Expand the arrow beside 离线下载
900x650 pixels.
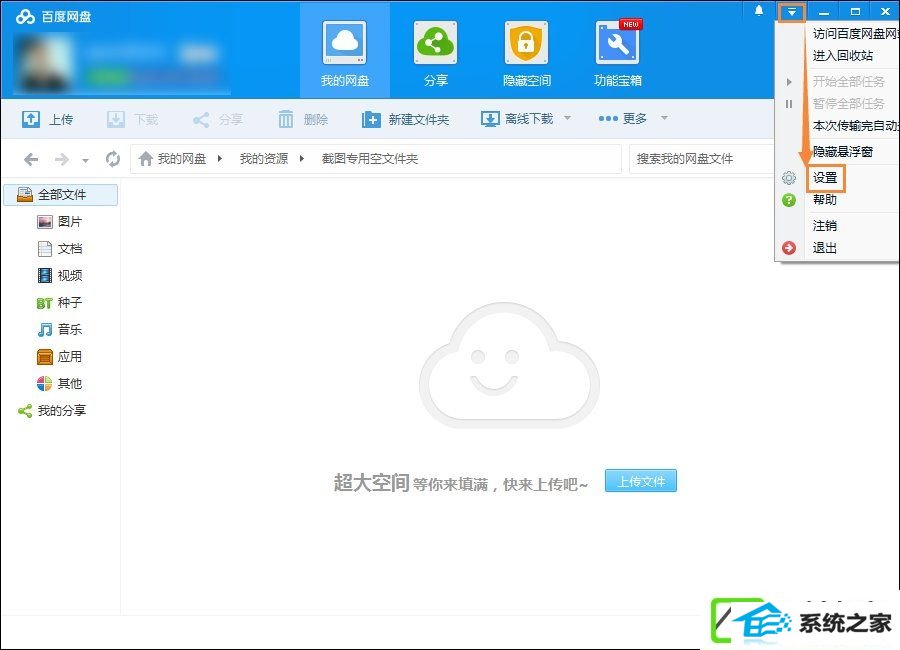click(x=567, y=118)
